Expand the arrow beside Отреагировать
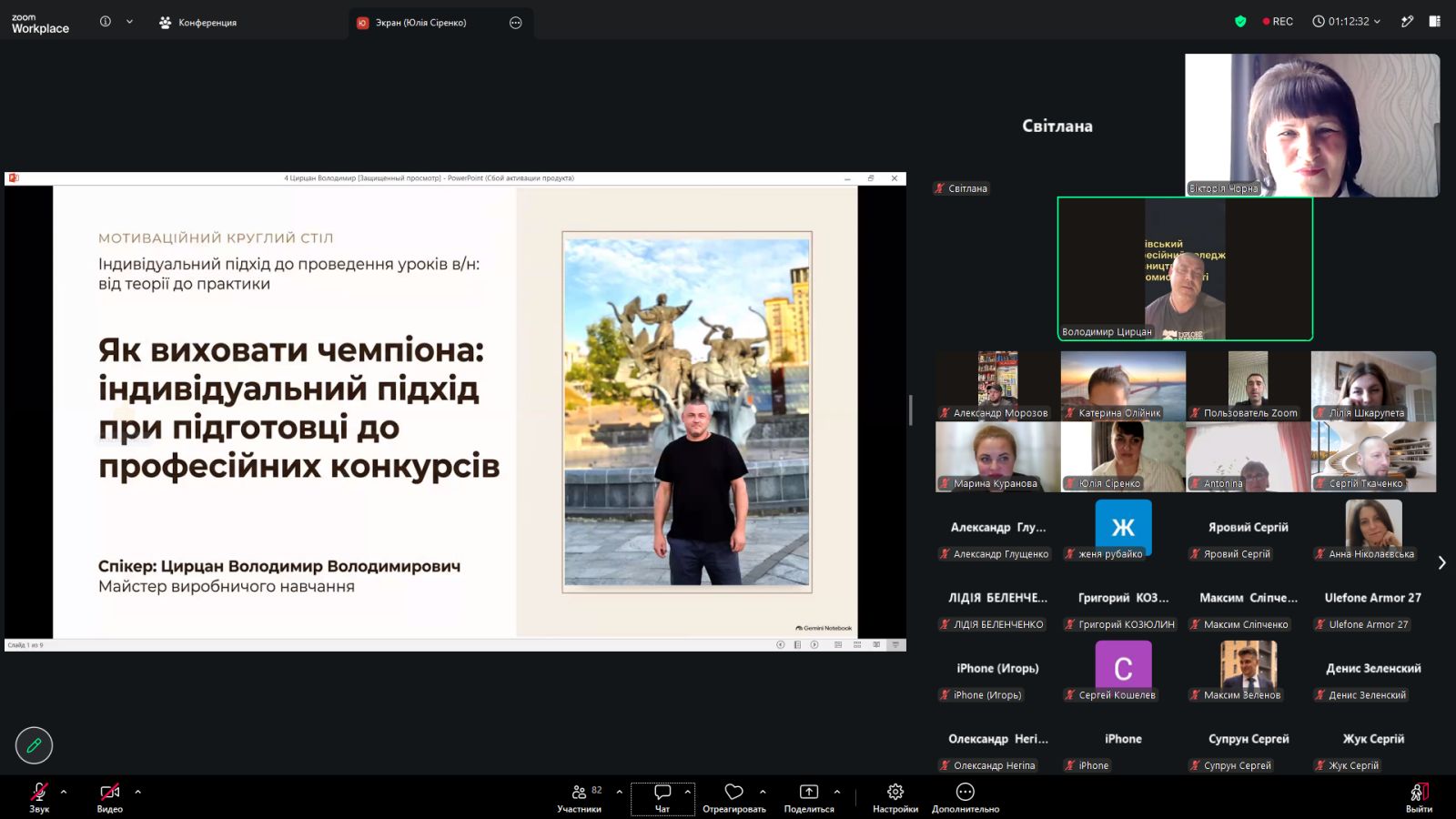 763,792
